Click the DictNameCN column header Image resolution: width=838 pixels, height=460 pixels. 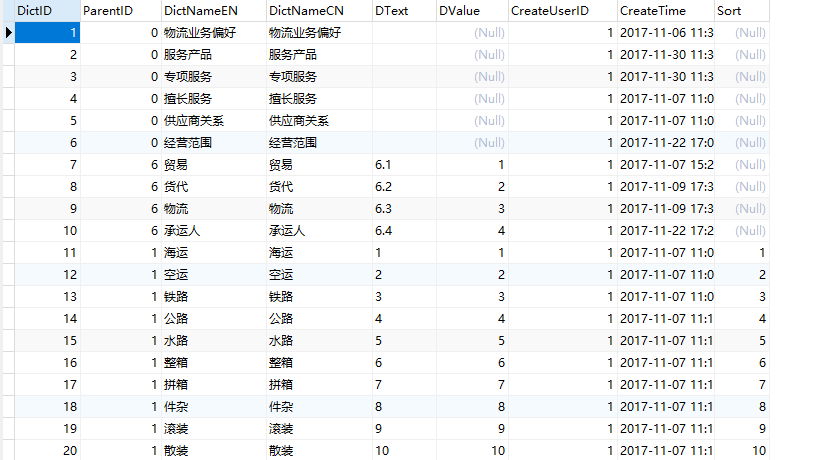(319, 11)
